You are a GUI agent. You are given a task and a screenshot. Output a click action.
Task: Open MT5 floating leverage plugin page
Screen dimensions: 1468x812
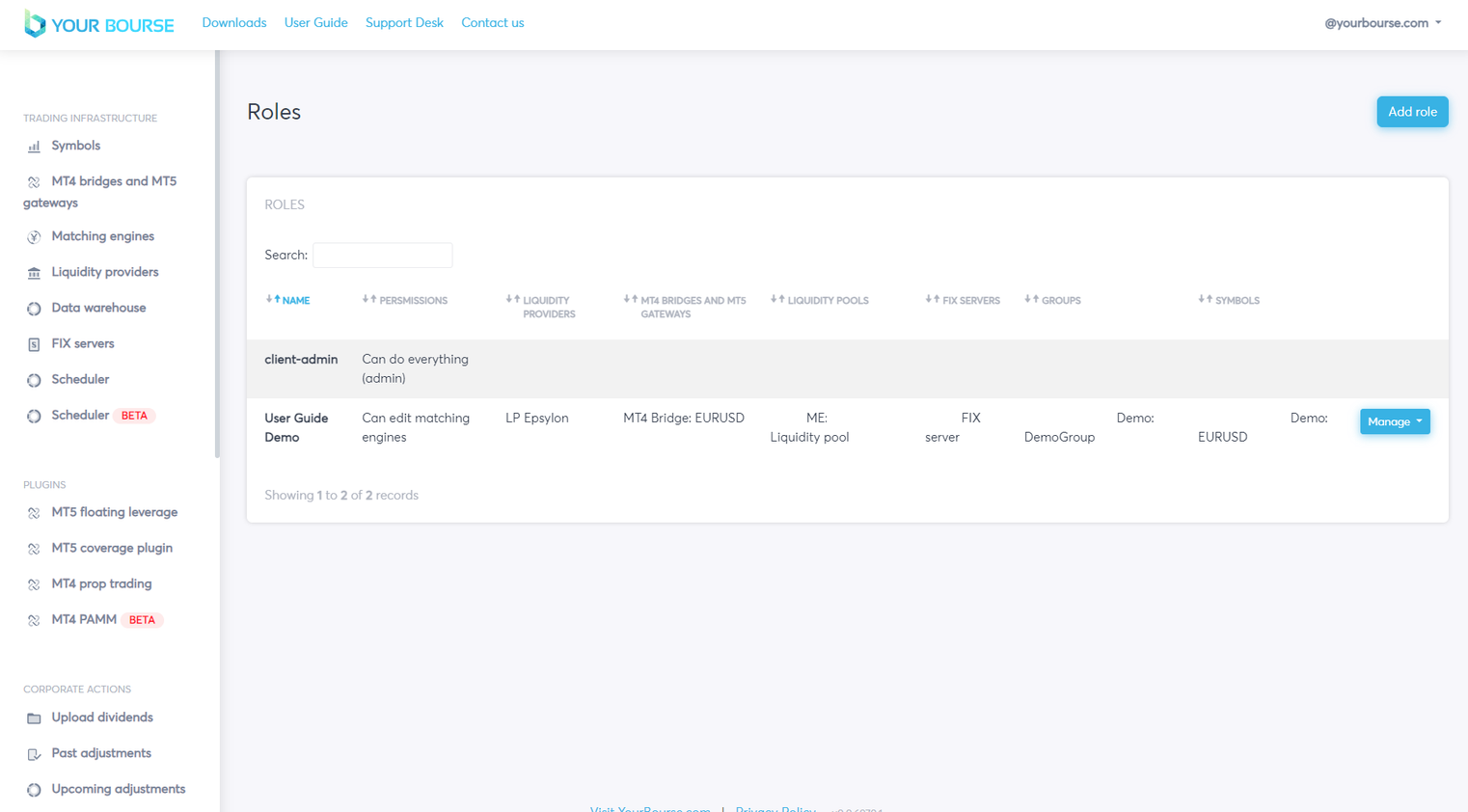click(115, 512)
